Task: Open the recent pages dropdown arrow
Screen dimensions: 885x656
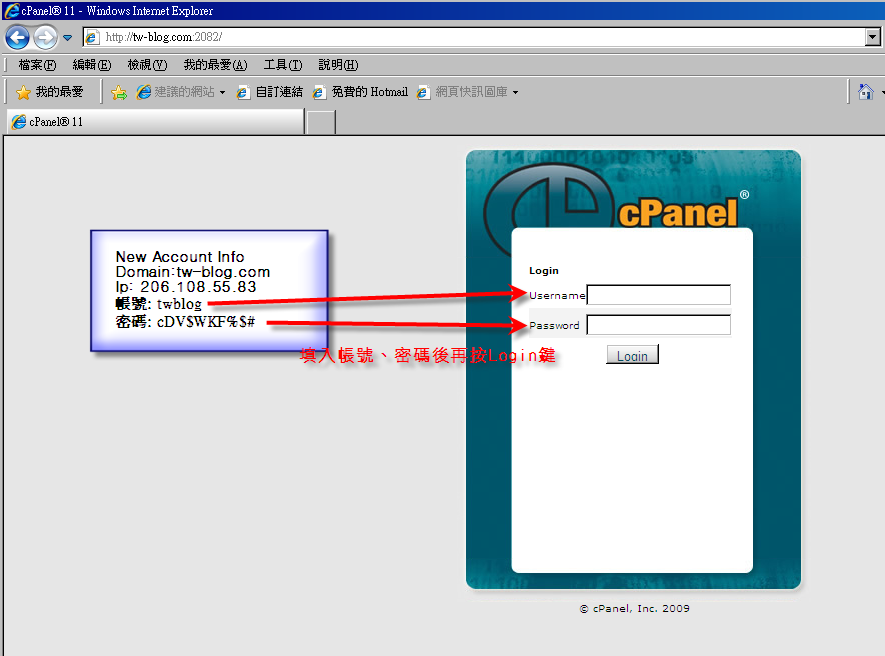Action: [x=67, y=38]
